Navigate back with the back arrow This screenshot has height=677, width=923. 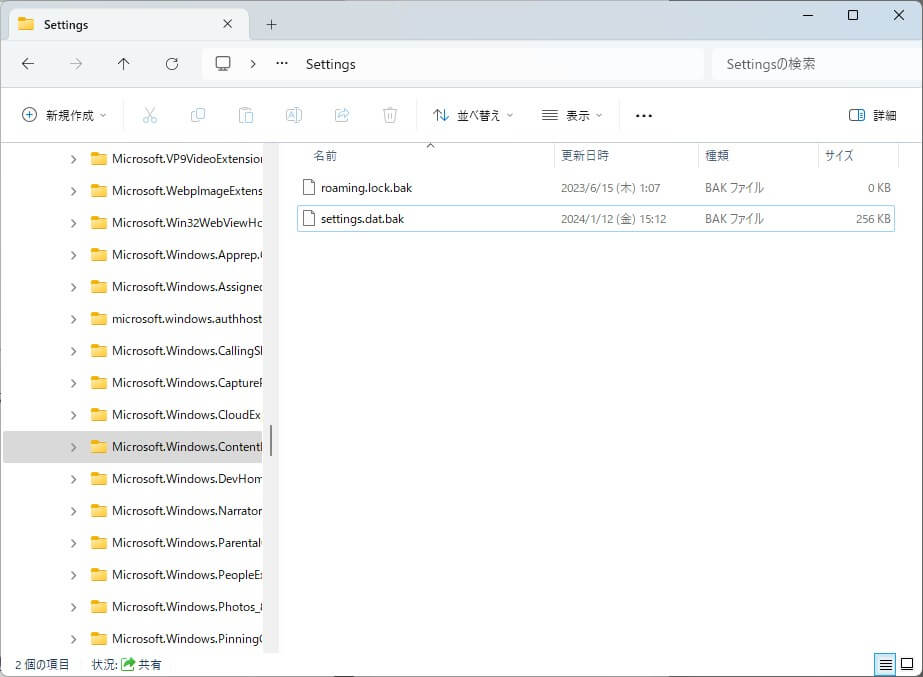[x=28, y=64]
